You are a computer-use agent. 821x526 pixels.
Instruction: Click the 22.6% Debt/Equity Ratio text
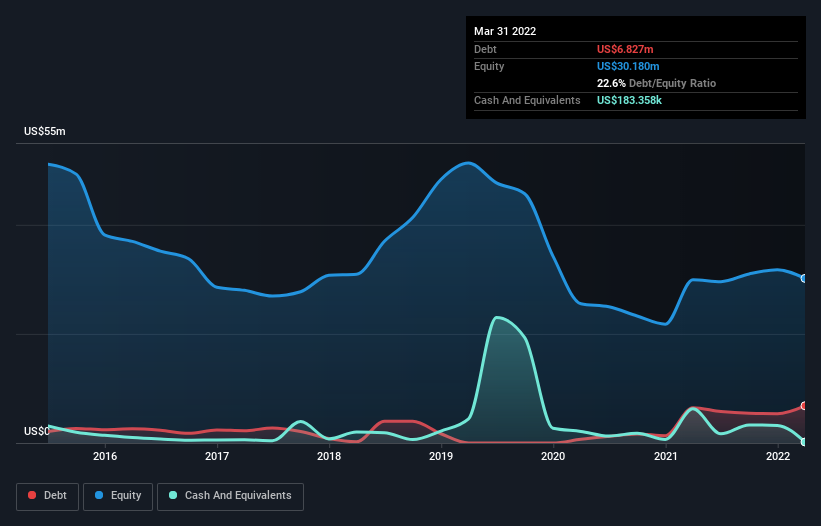656,83
